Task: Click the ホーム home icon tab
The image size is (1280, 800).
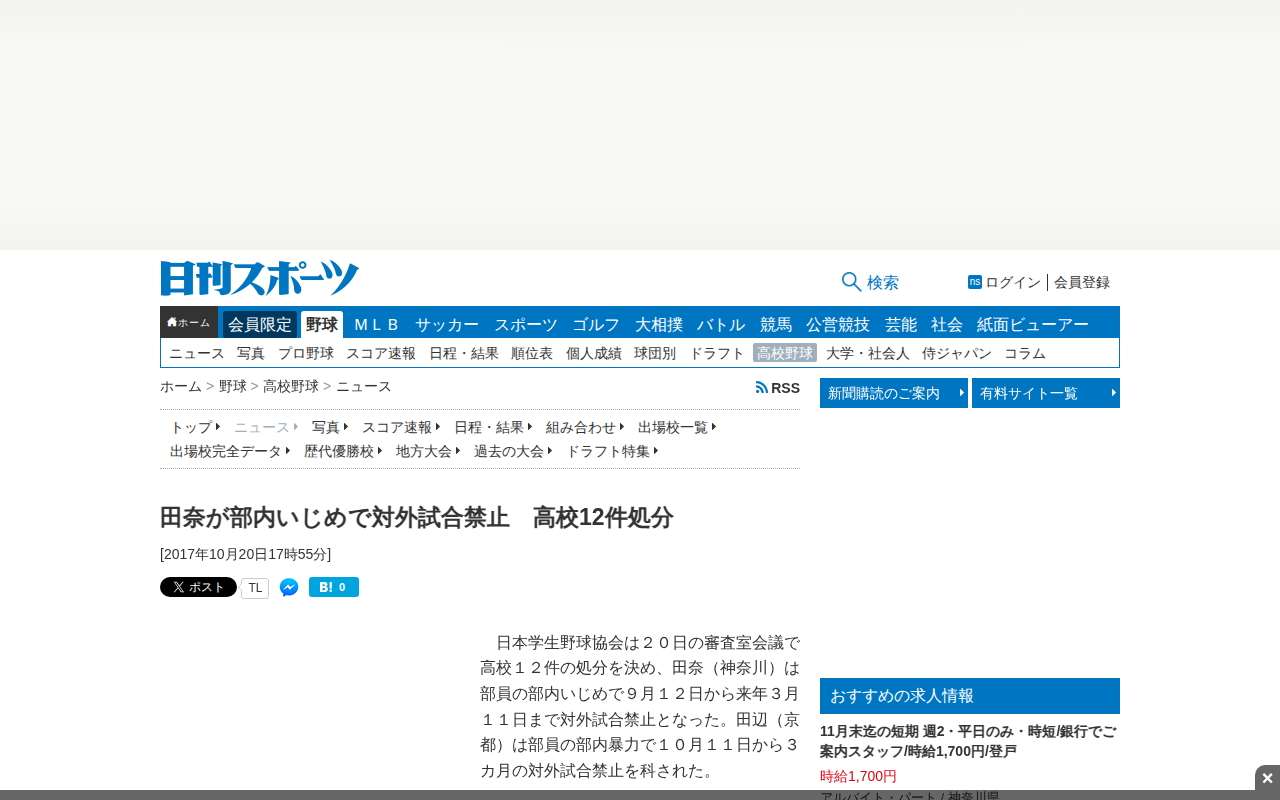Action: (x=189, y=322)
